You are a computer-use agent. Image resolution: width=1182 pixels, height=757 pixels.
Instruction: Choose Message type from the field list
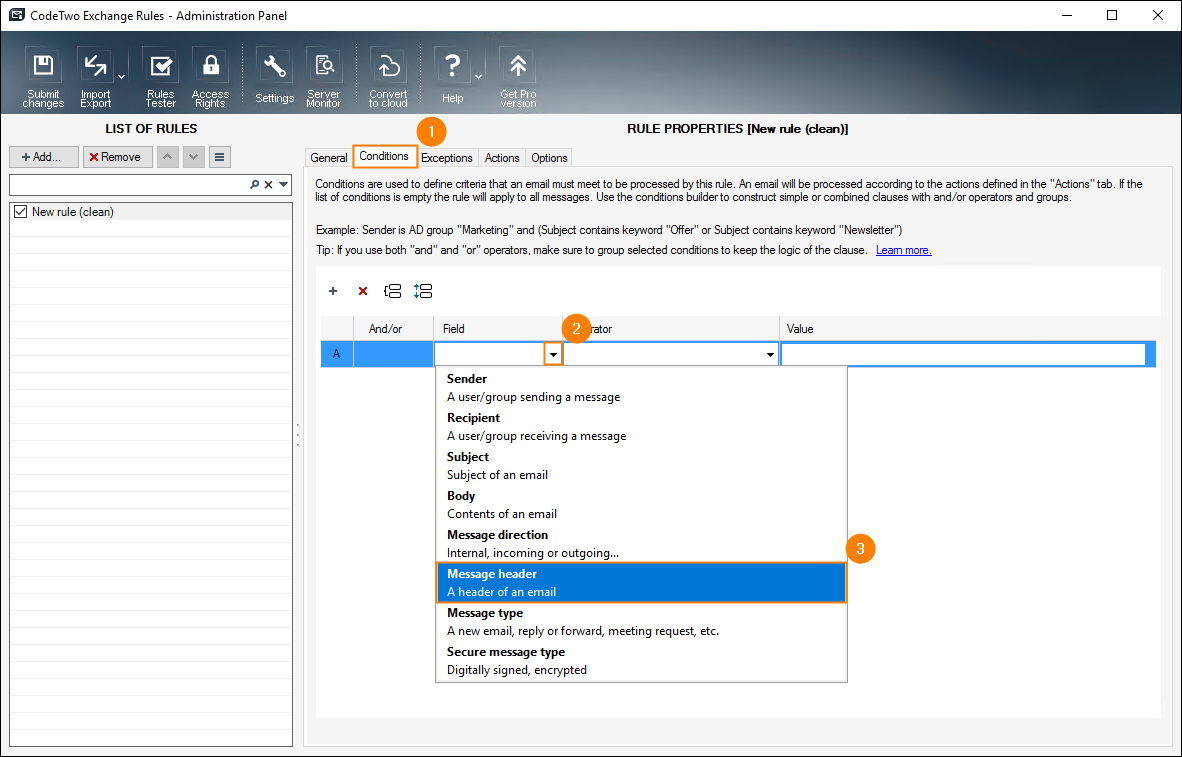point(642,622)
